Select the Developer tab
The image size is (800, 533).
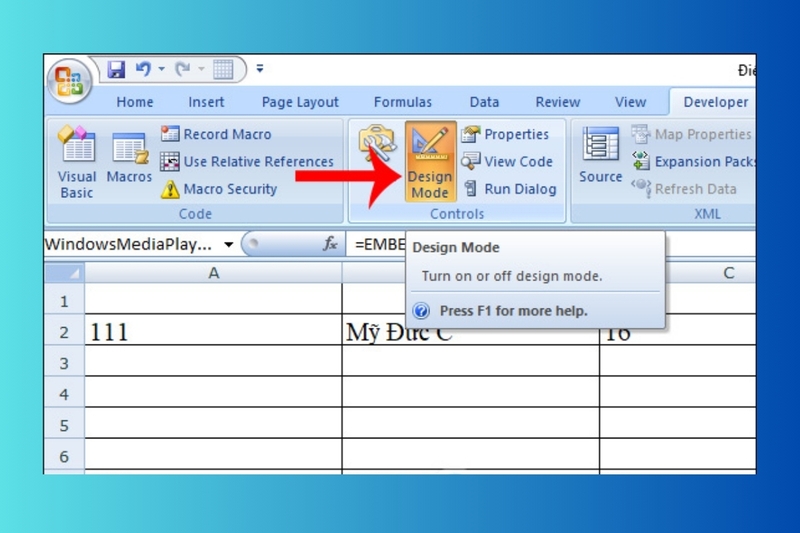coord(715,102)
